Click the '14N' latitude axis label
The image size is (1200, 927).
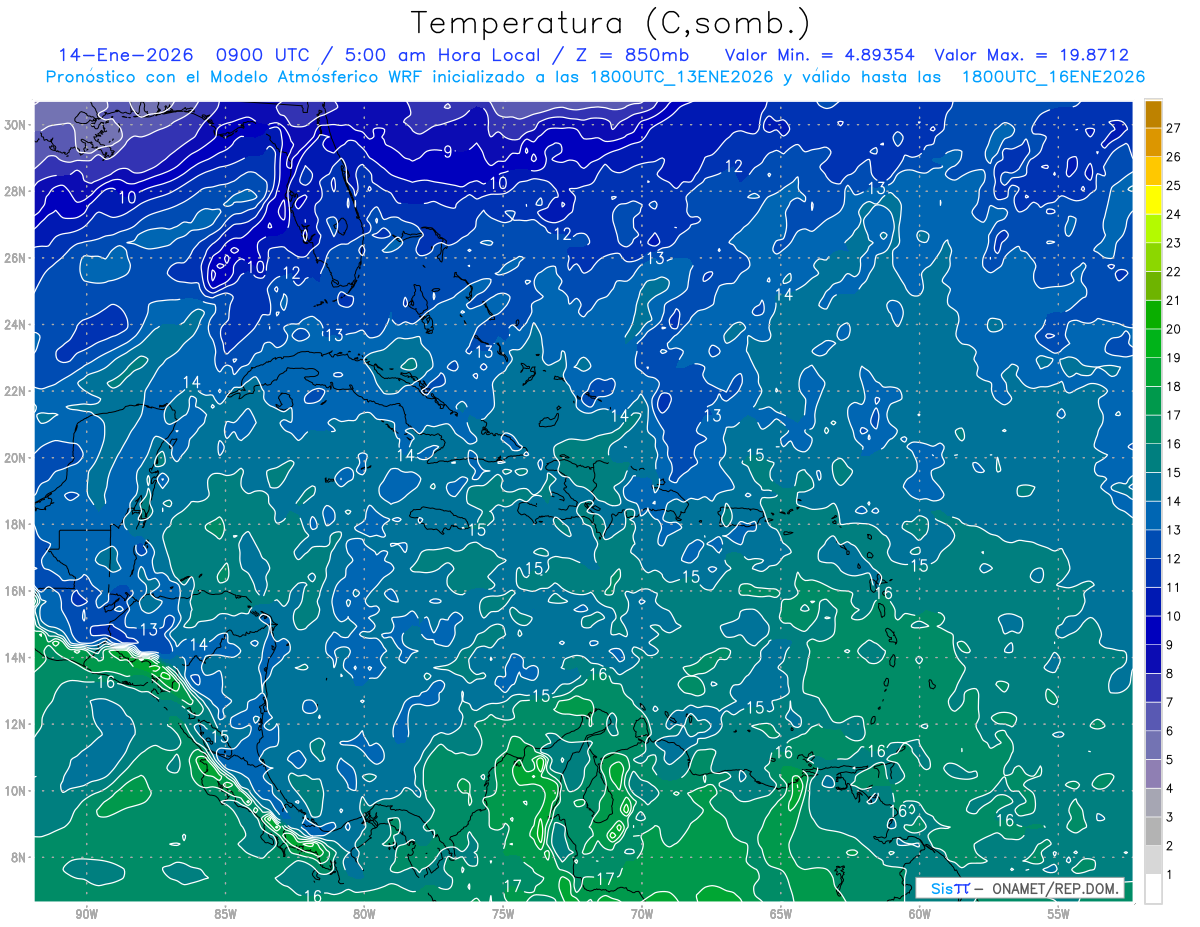tap(17, 658)
